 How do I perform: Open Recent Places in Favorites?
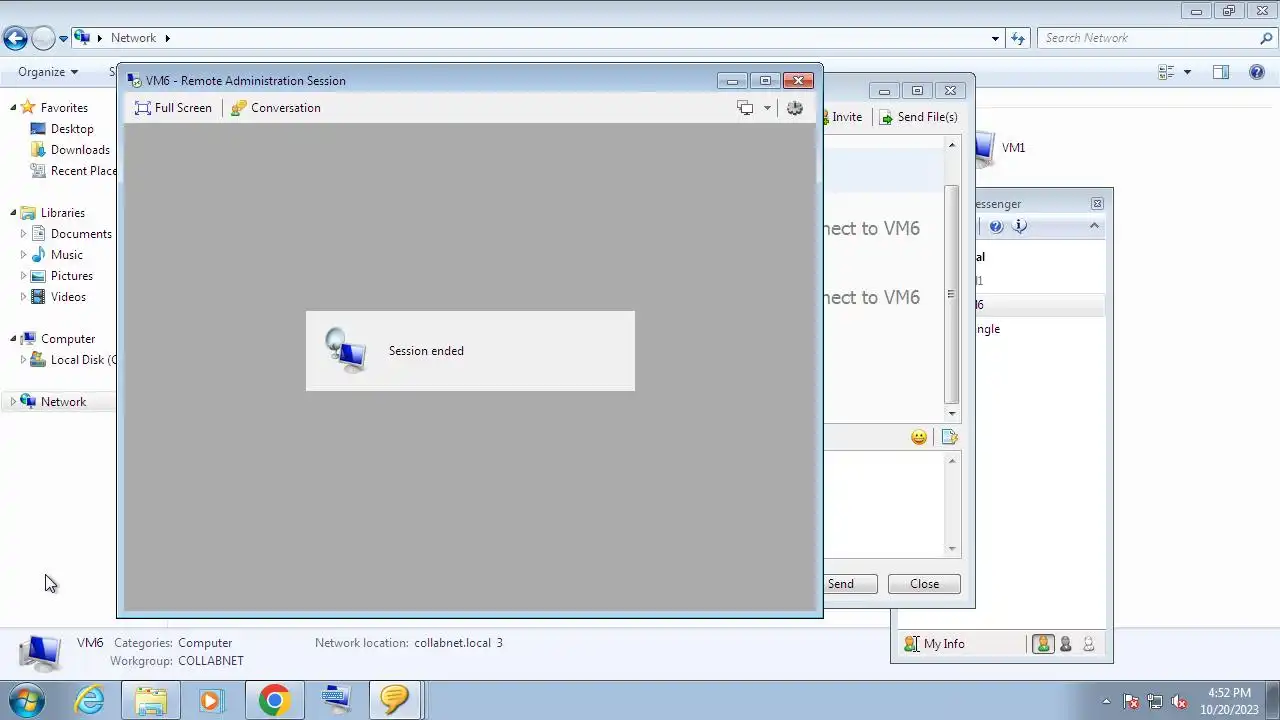[82, 171]
